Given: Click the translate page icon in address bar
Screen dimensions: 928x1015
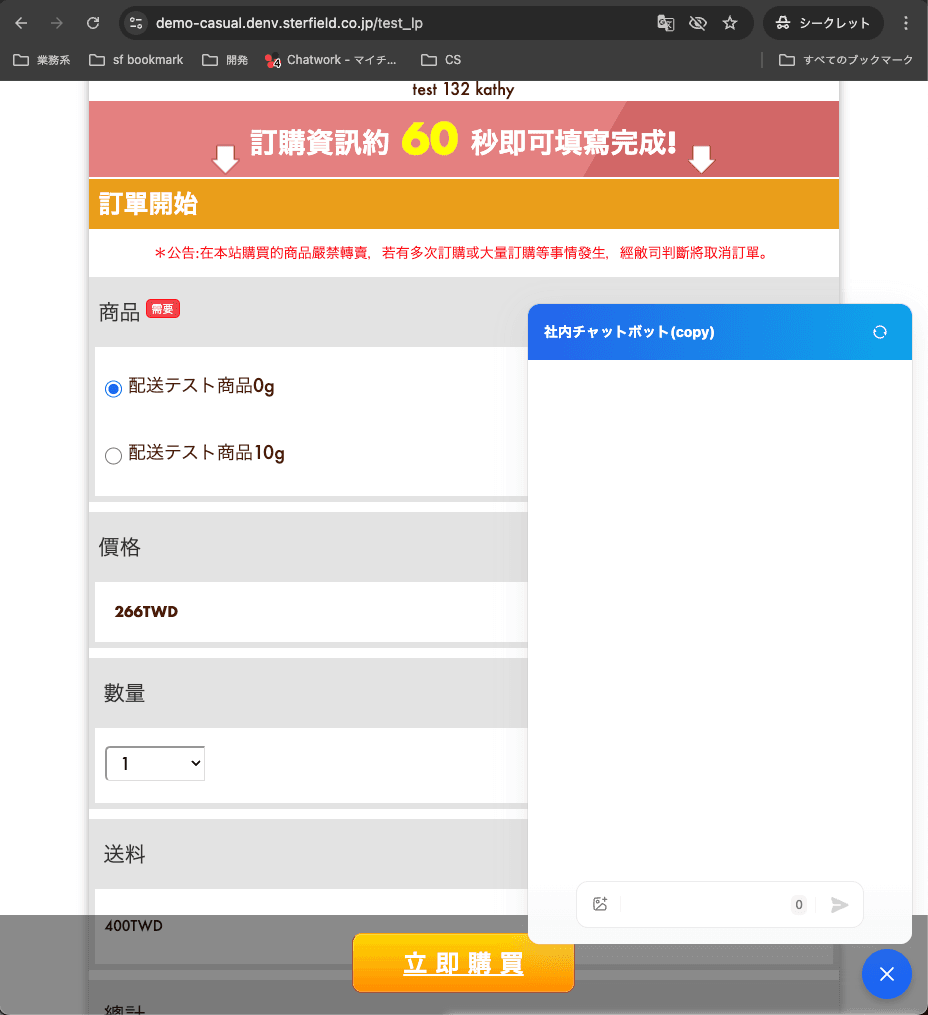Looking at the screenshot, I should 665,23.
